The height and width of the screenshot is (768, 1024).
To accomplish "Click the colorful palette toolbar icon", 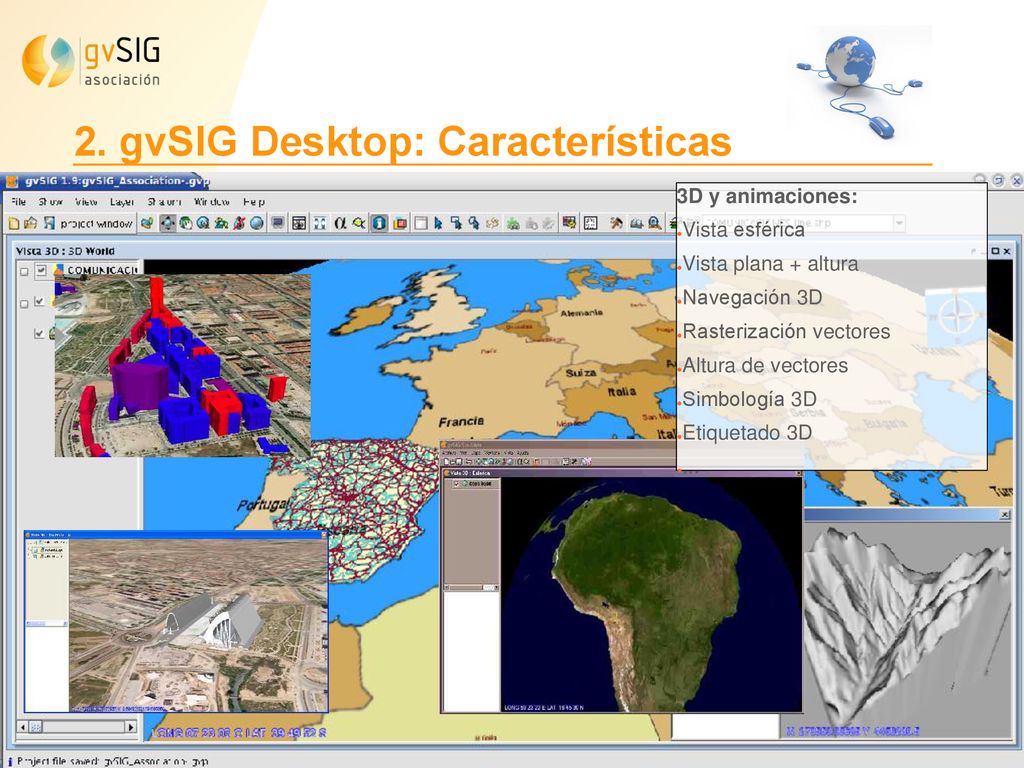I will 569,223.
